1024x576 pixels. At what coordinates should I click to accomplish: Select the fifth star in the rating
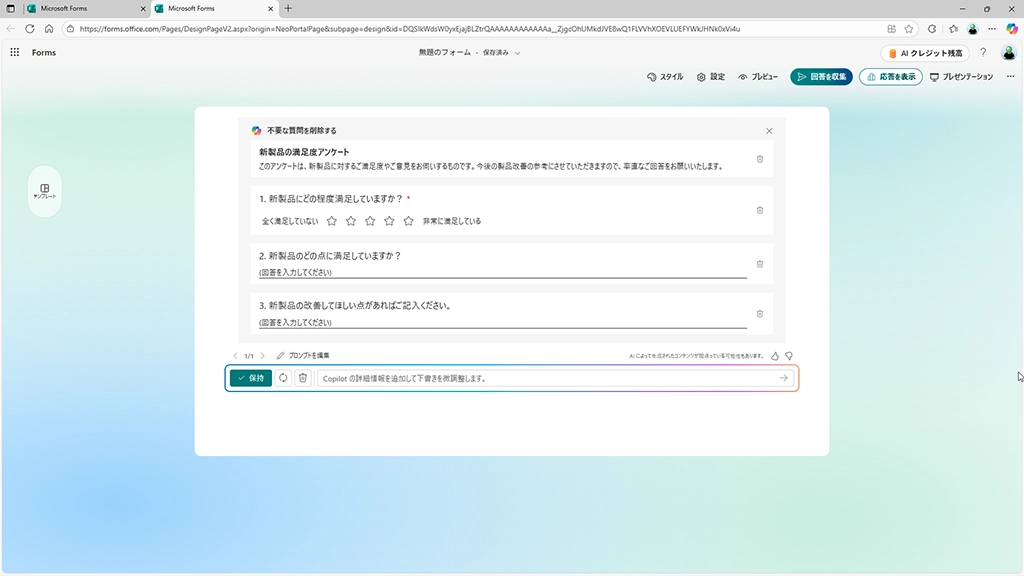pyautogui.click(x=408, y=221)
